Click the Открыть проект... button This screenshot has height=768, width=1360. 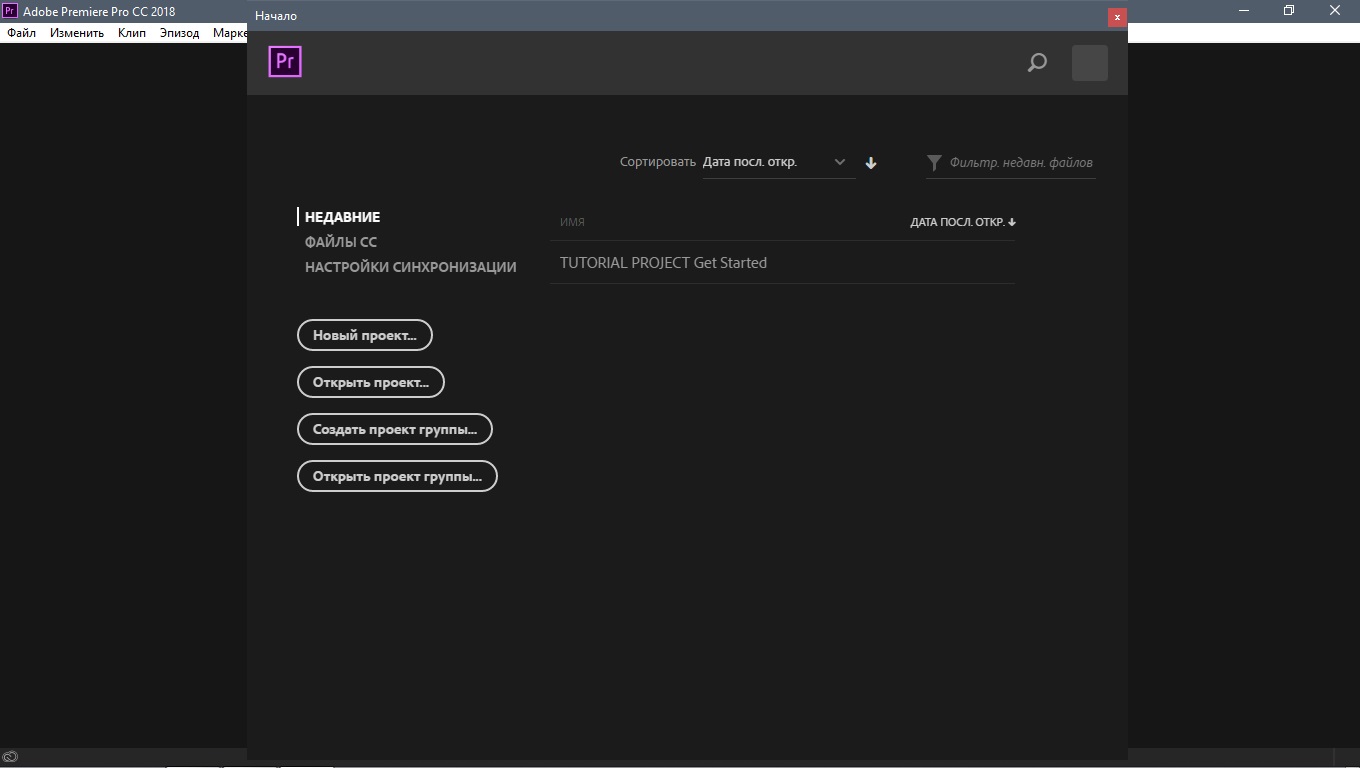pyautogui.click(x=370, y=382)
